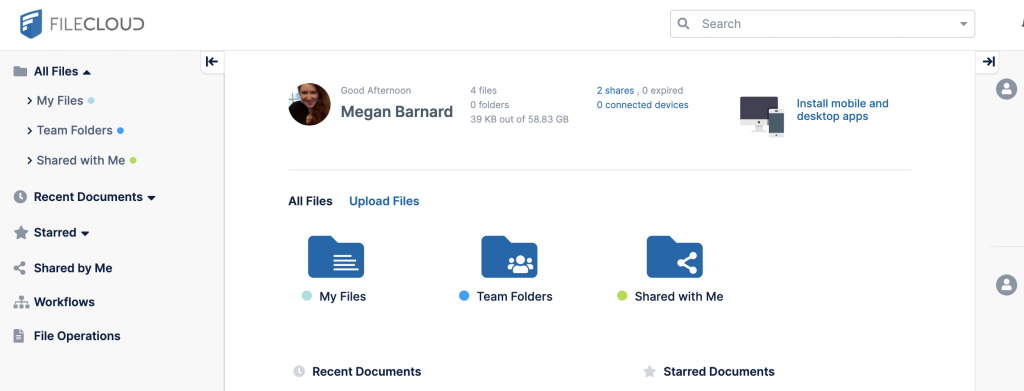Click the Shared by Me share icon

click(x=20, y=268)
